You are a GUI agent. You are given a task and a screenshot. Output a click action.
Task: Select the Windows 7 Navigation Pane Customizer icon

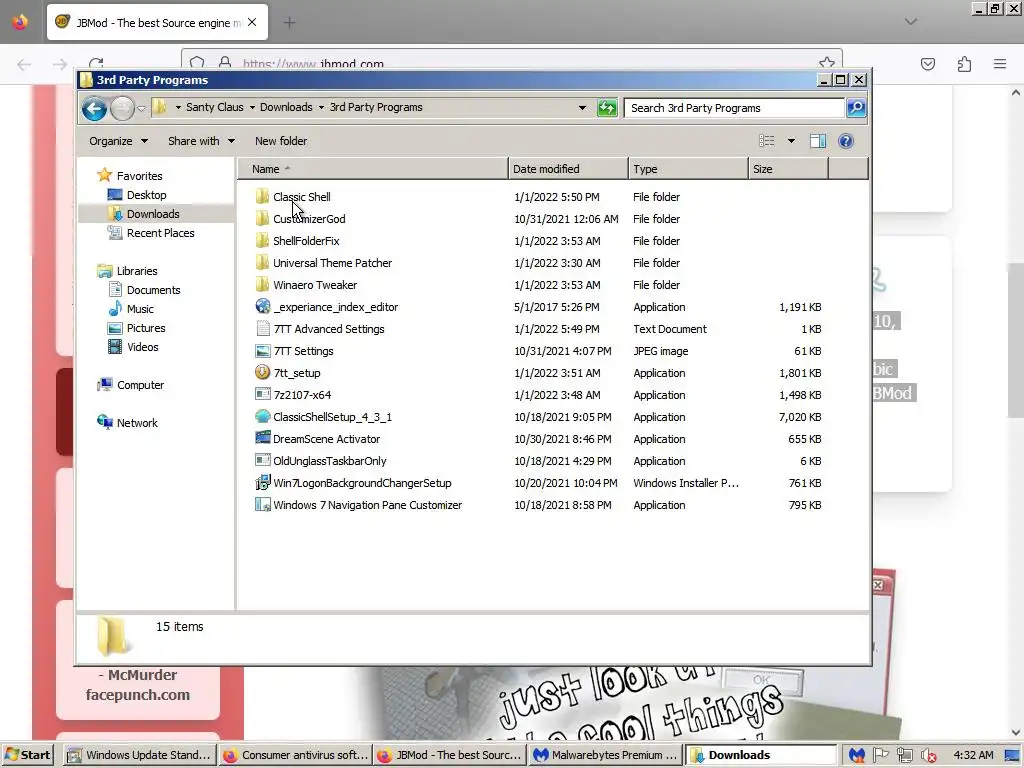pyautogui.click(x=263, y=505)
